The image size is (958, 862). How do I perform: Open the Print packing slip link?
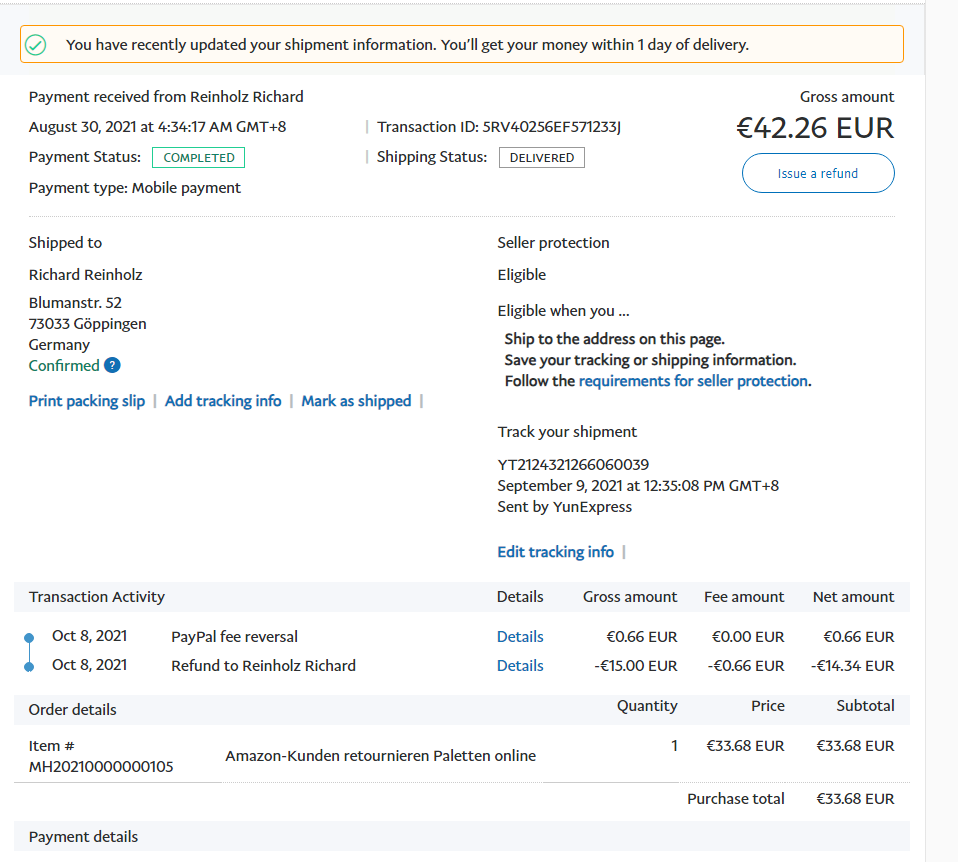point(87,401)
